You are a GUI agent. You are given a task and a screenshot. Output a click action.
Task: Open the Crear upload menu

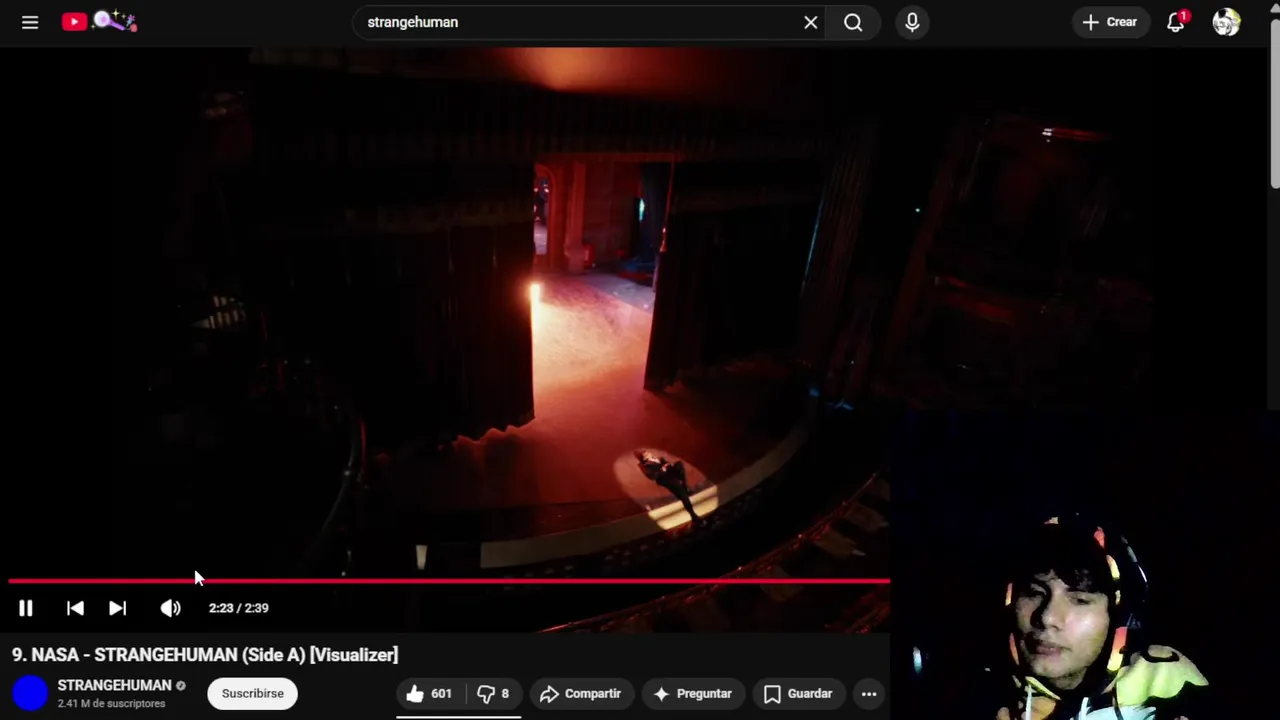pos(1110,22)
